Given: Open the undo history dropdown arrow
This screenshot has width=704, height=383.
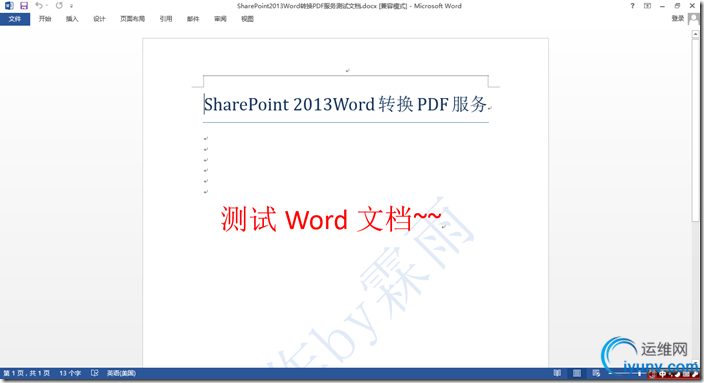Looking at the screenshot, I should [47, 6].
